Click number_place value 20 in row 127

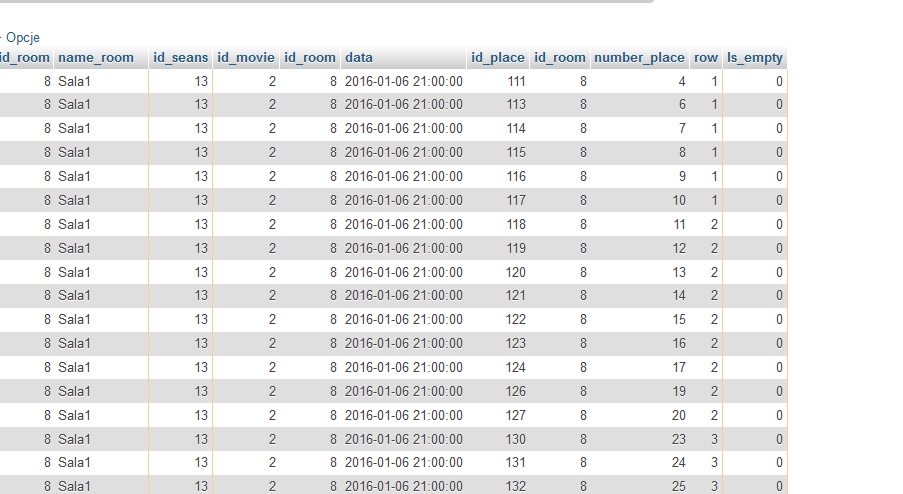pos(678,416)
